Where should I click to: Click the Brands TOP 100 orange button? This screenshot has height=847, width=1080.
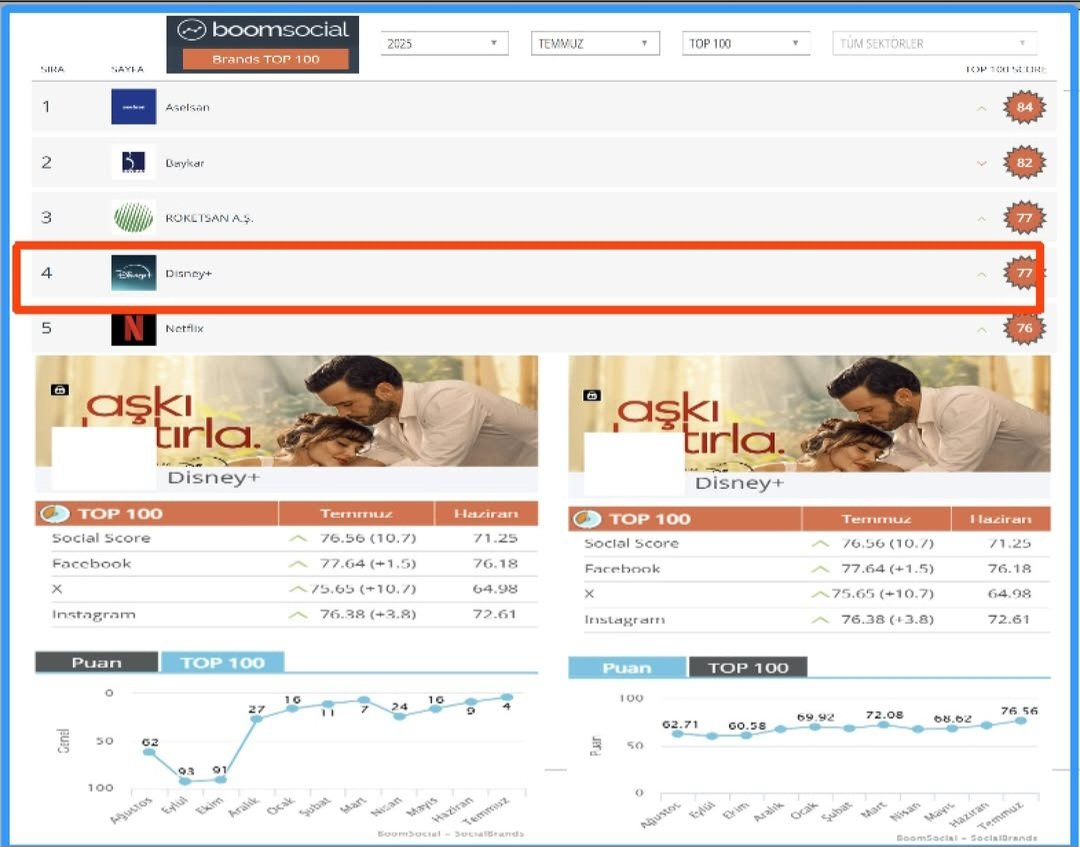coord(265,59)
